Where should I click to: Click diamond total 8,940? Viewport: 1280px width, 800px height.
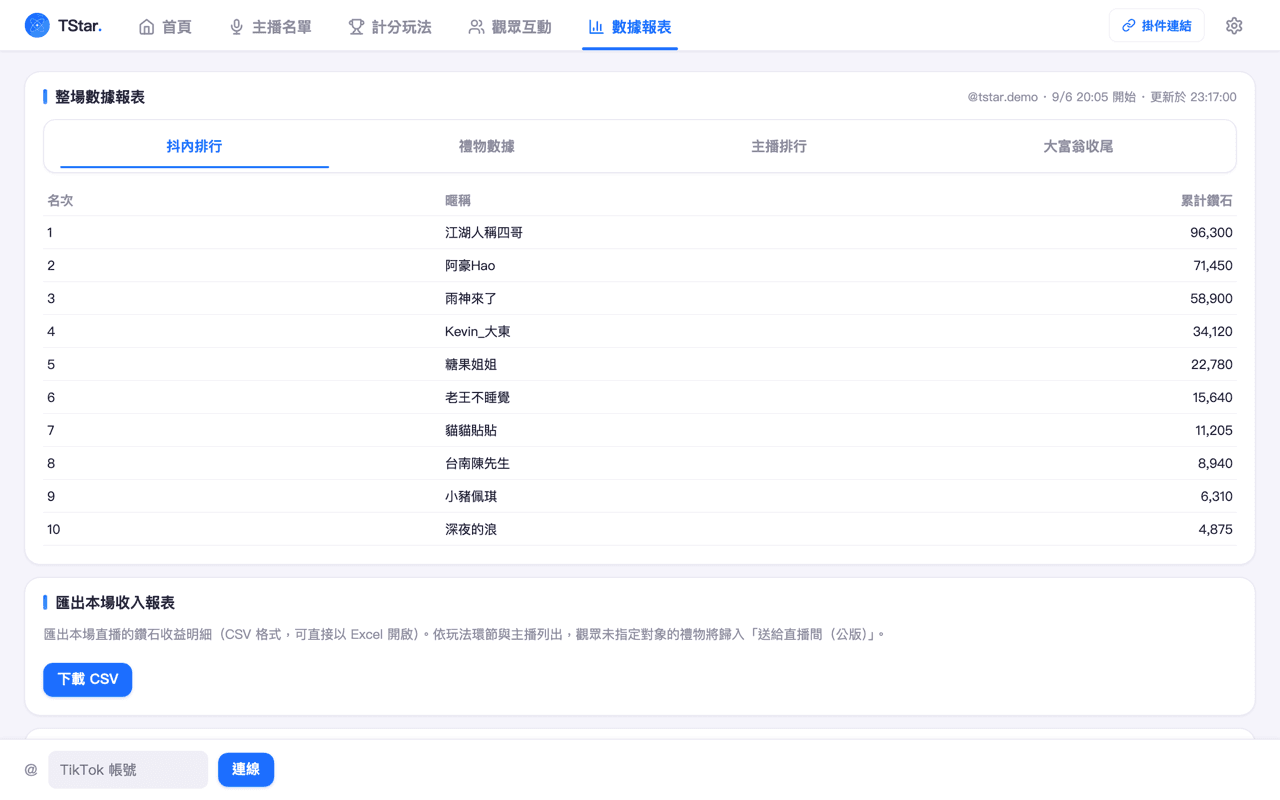click(1215, 463)
